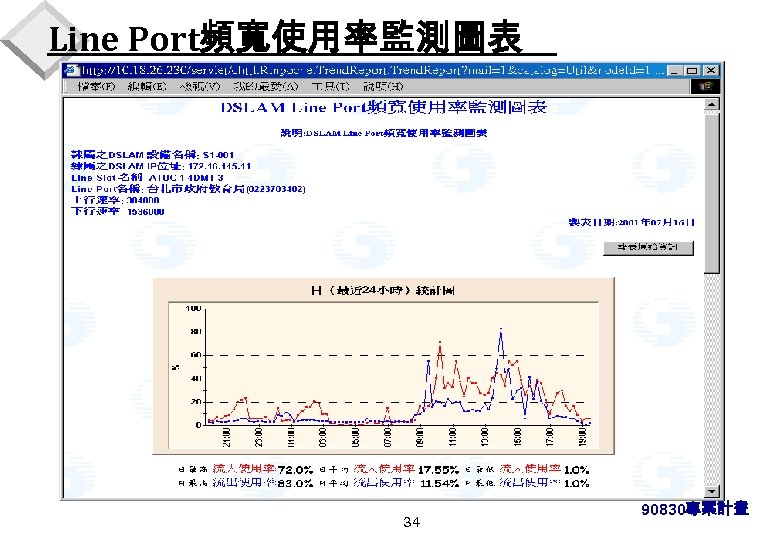Open the 檢視(V) menu
780x540 pixels.
[200, 87]
